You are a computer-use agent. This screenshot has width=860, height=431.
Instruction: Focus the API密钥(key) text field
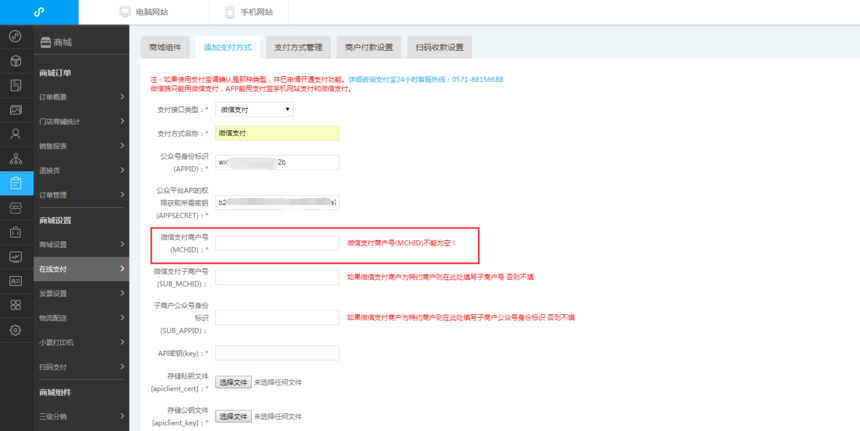277,353
